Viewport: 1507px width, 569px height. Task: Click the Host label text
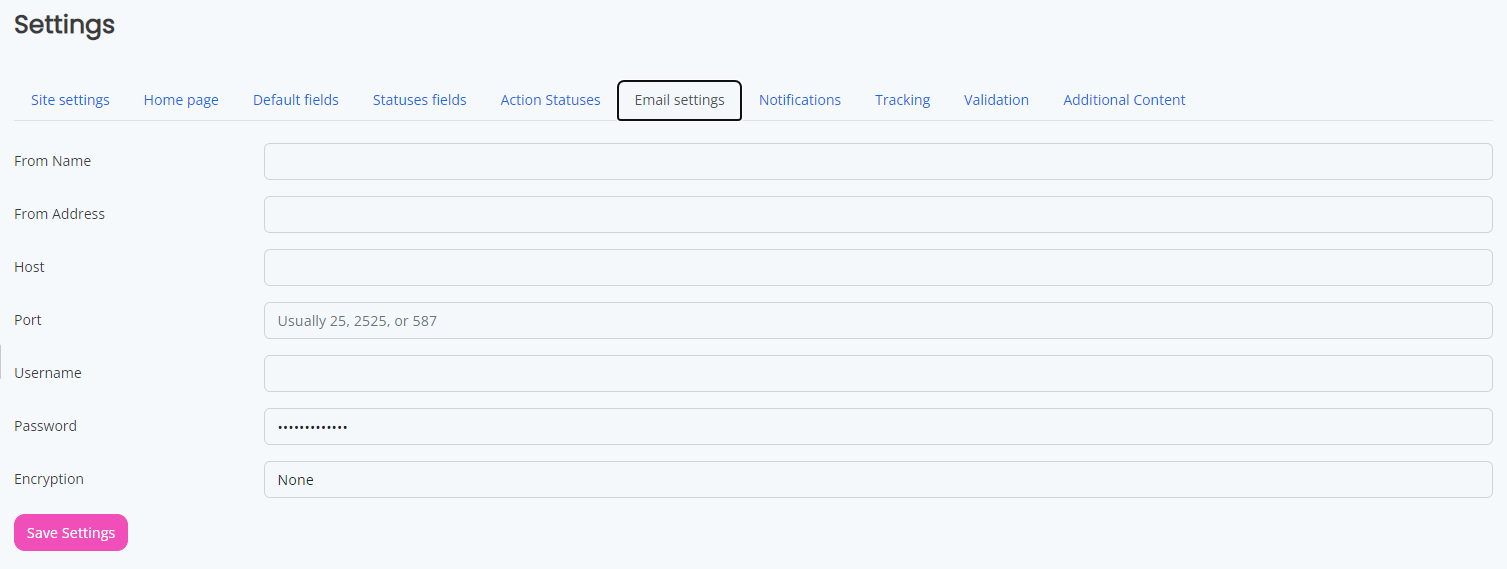pyautogui.click(x=29, y=267)
